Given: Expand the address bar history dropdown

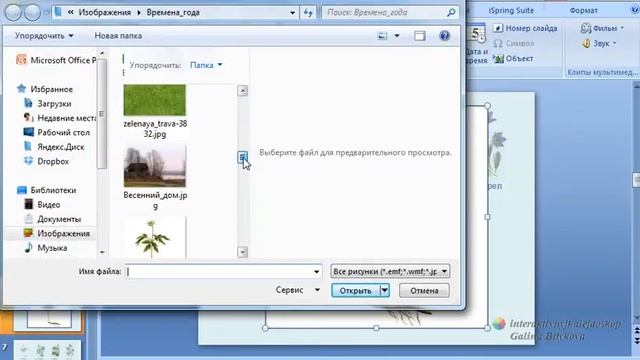Looking at the screenshot, I should [292, 13].
